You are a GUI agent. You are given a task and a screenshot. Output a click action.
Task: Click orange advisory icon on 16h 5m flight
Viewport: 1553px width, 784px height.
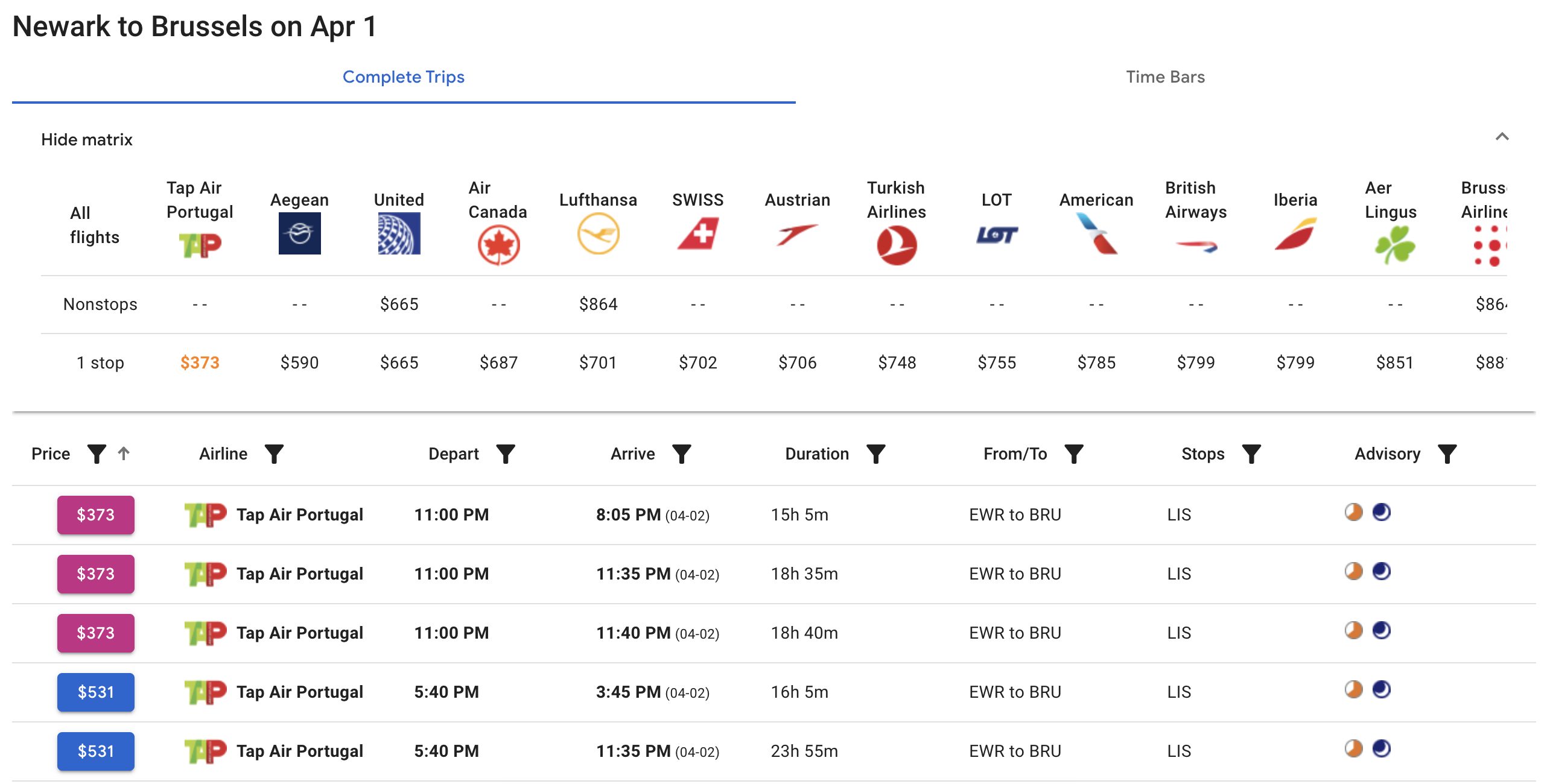[x=1354, y=689]
